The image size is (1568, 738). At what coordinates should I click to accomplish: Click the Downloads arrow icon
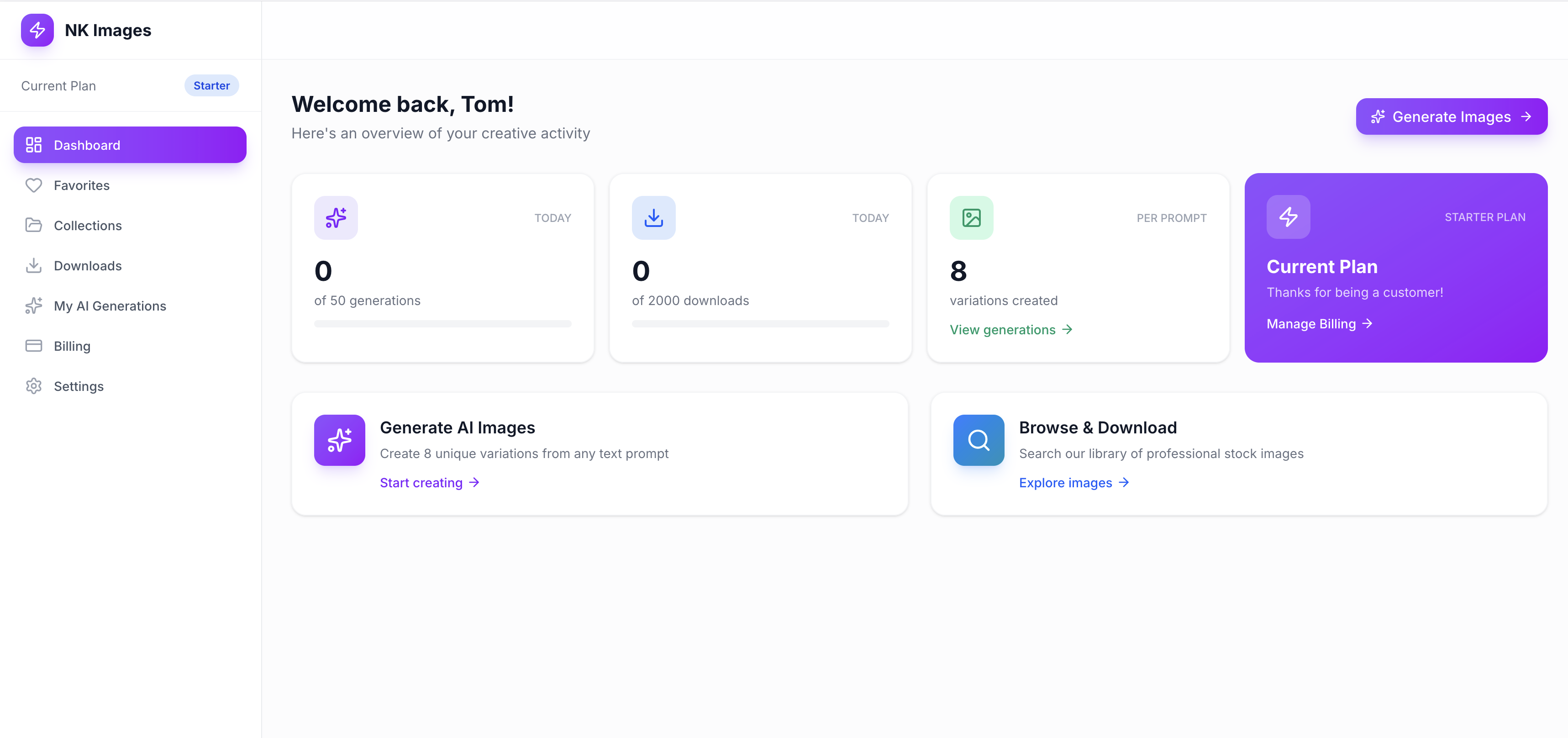(x=33, y=265)
